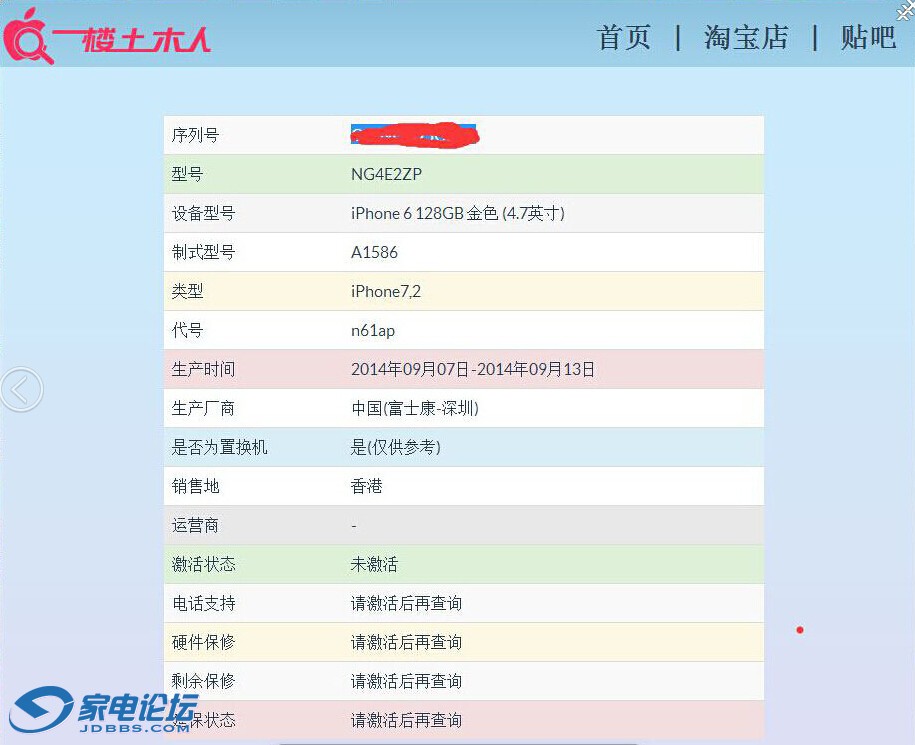
Task: Click the iPhone7,2 type value
Action: 386,291
